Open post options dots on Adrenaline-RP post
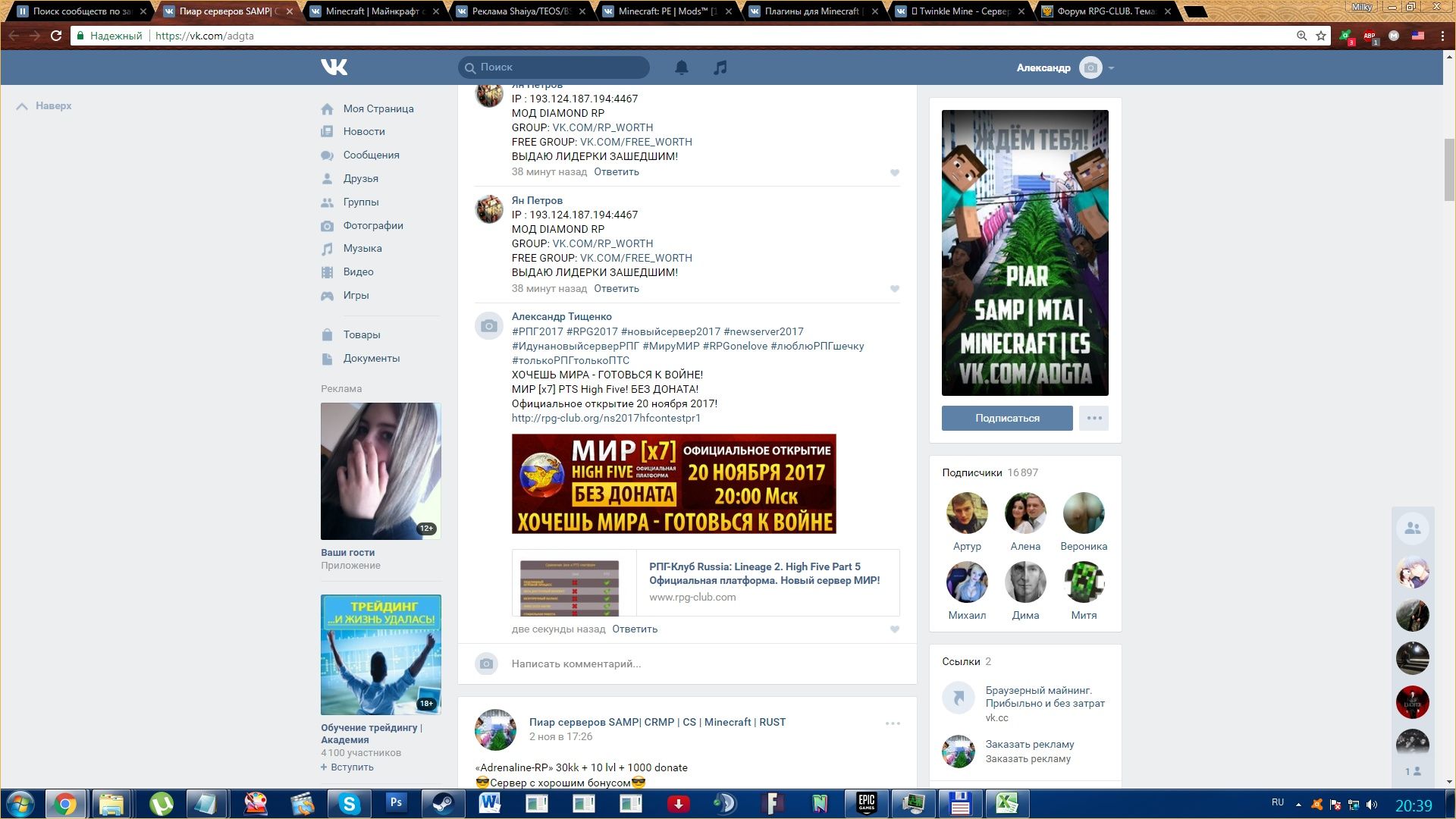 [893, 723]
